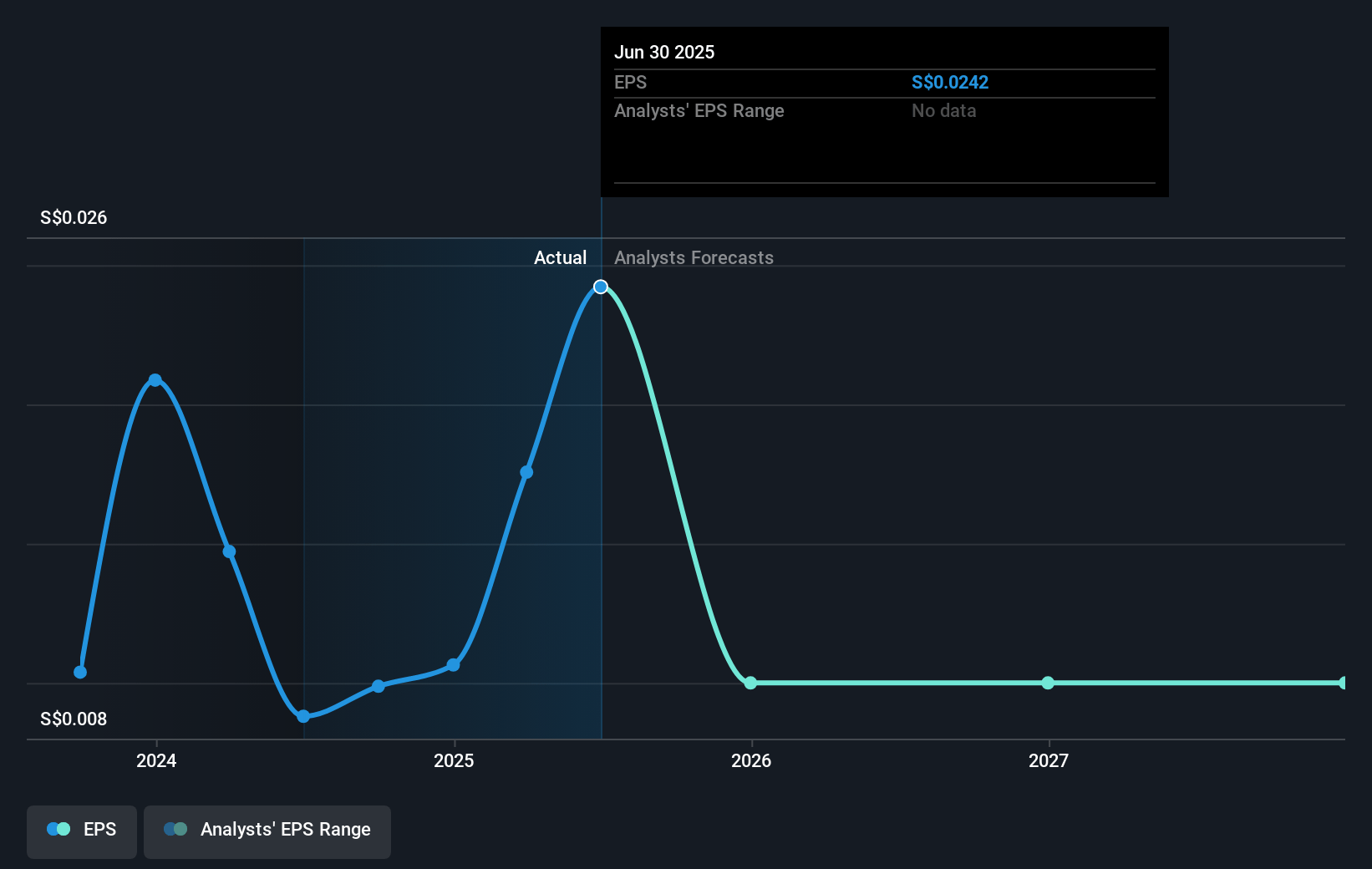Screen dimensions: 1372x869
Task: Click the teal forecast point above 2026
Action: pyautogui.click(x=750, y=683)
